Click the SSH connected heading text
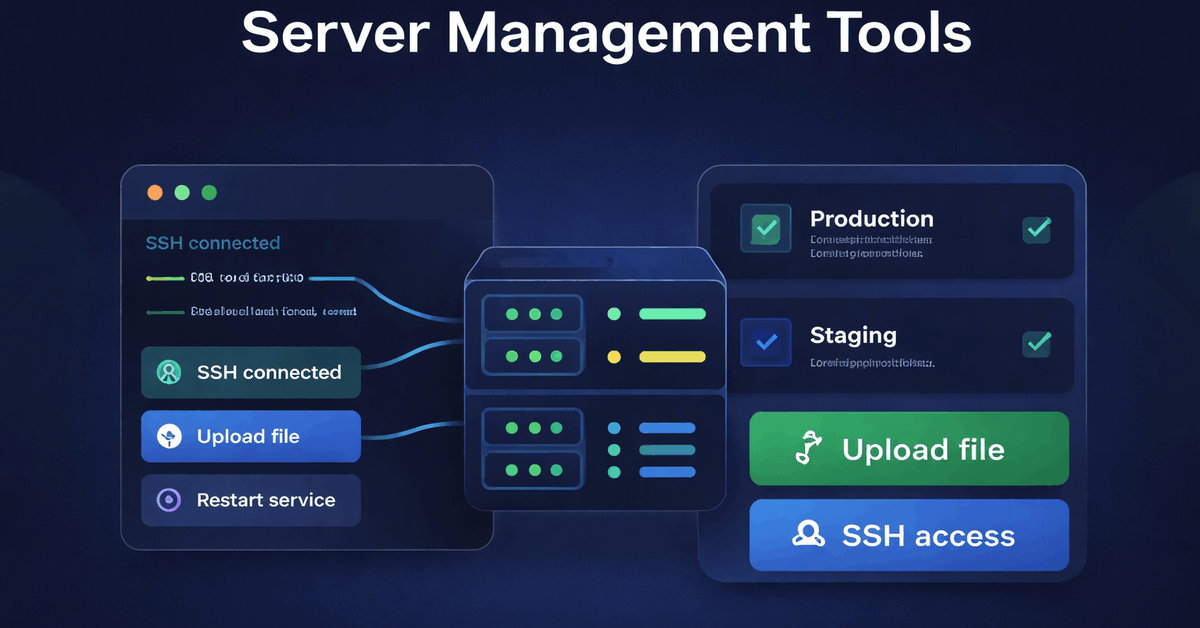The image size is (1200, 628). tap(213, 243)
